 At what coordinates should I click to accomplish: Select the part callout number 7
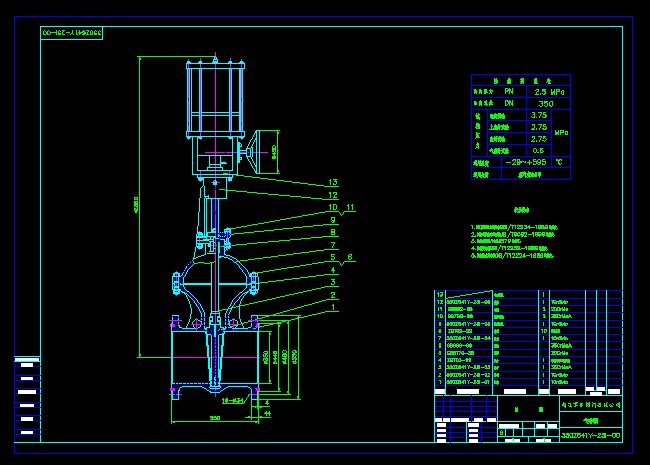tap(334, 245)
